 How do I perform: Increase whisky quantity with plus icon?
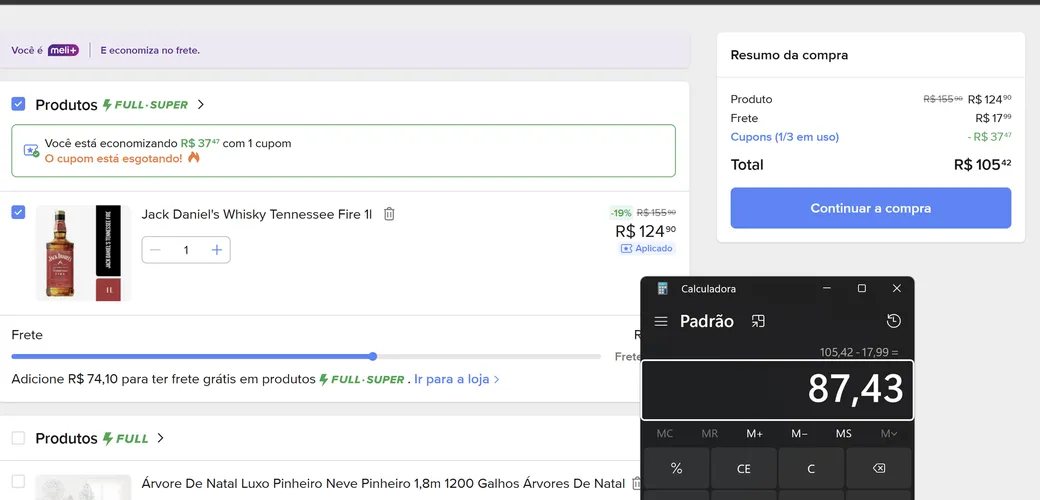pos(216,250)
